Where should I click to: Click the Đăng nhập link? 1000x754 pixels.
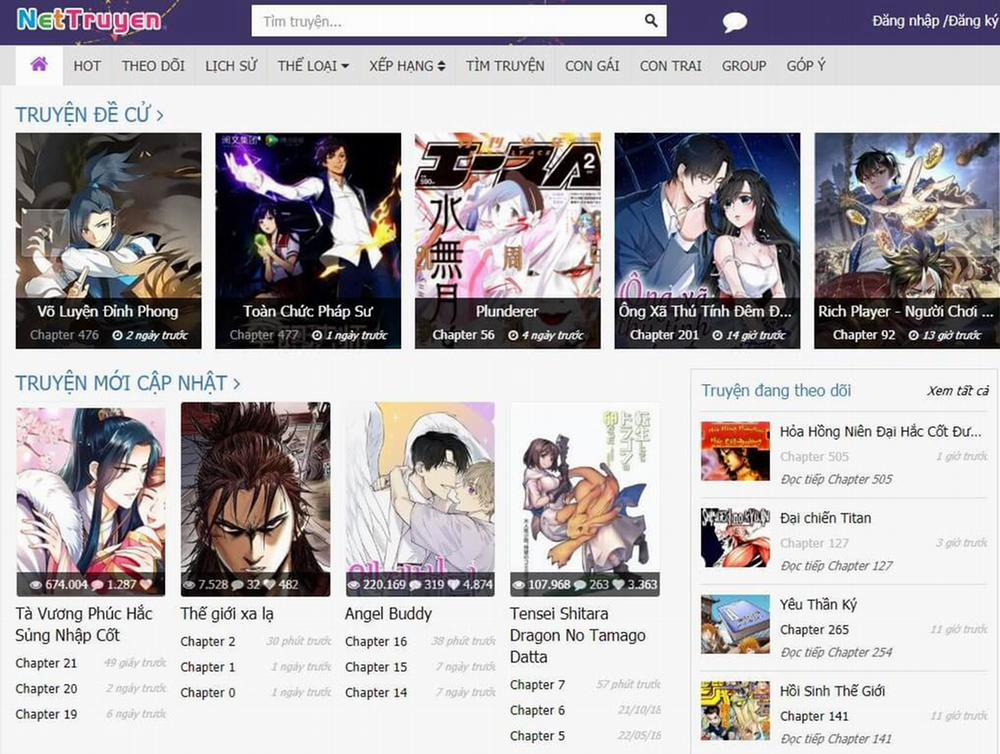tap(903, 20)
